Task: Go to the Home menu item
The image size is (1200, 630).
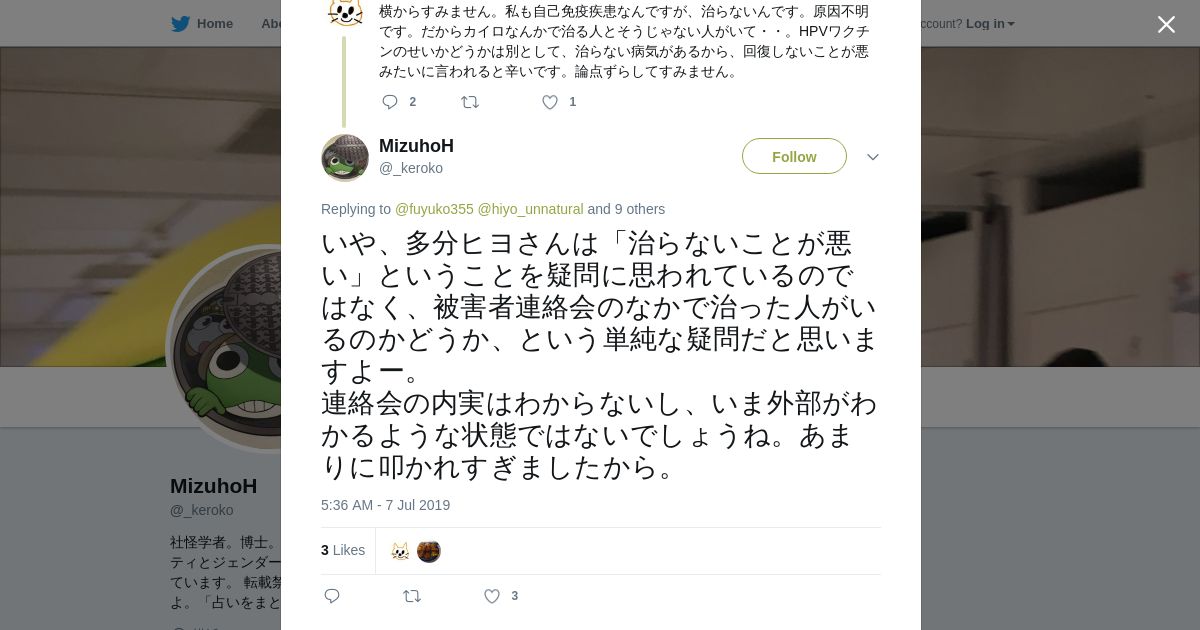Action: 214,24
